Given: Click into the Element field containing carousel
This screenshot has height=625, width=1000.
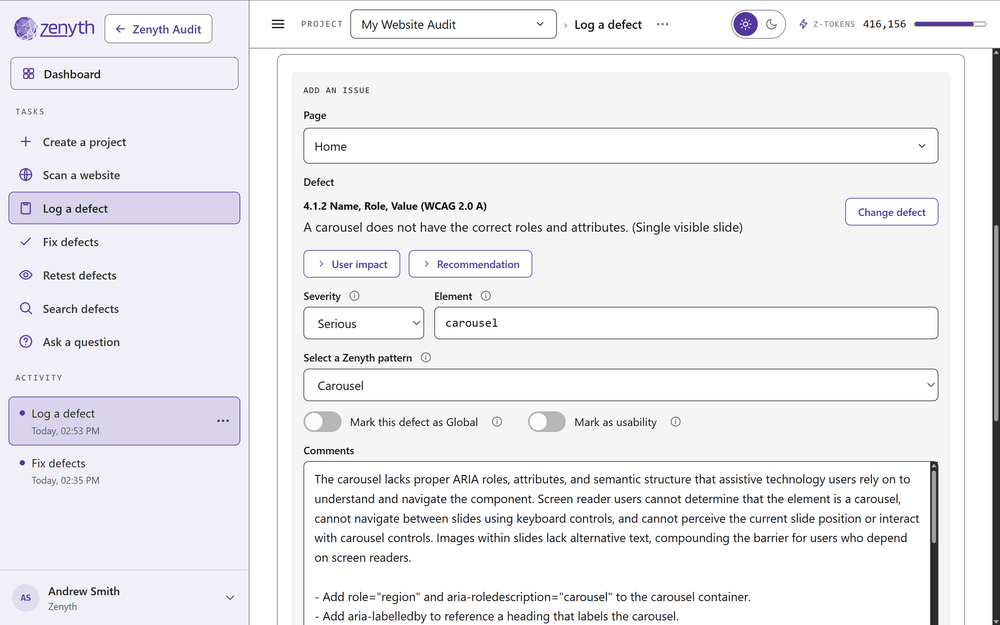Looking at the screenshot, I should click(x=686, y=323).
